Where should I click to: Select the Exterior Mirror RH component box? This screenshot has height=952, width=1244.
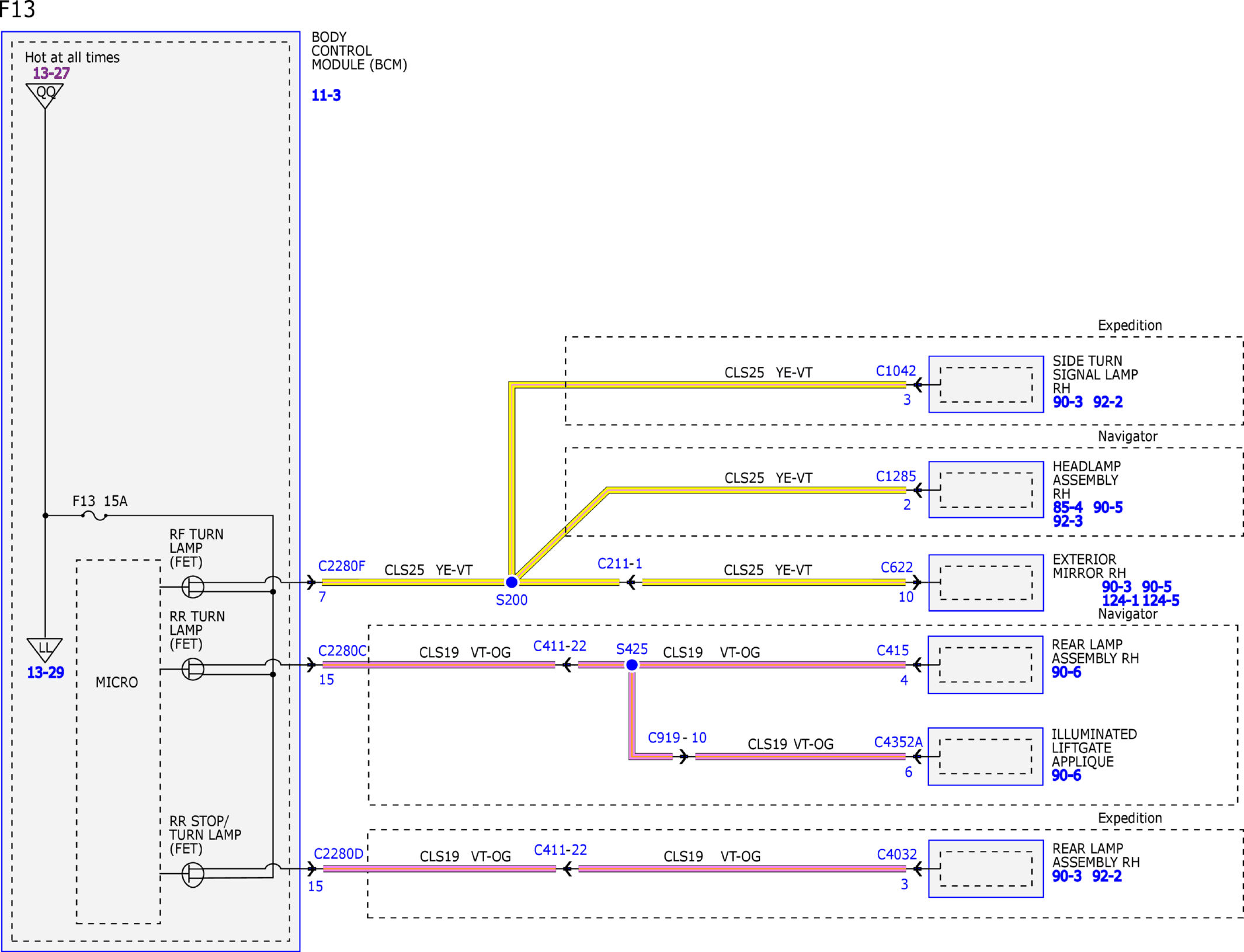(x=986, y=582)
